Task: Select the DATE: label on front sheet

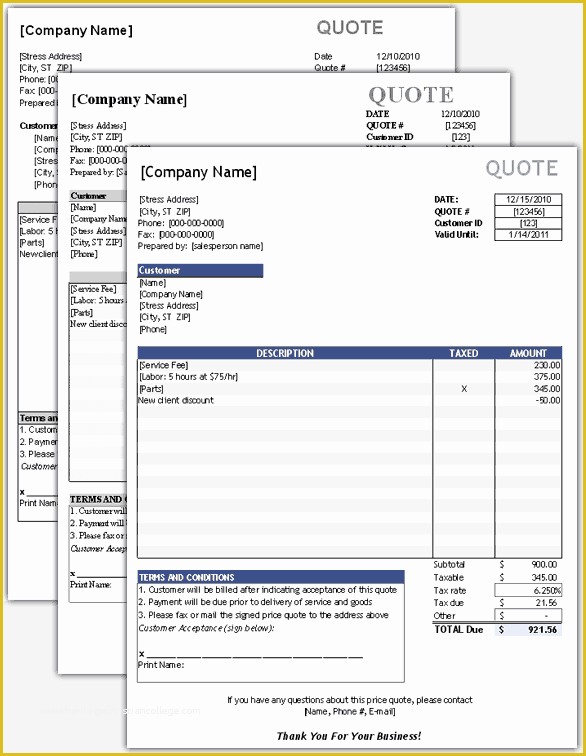Action: (446, 200)
